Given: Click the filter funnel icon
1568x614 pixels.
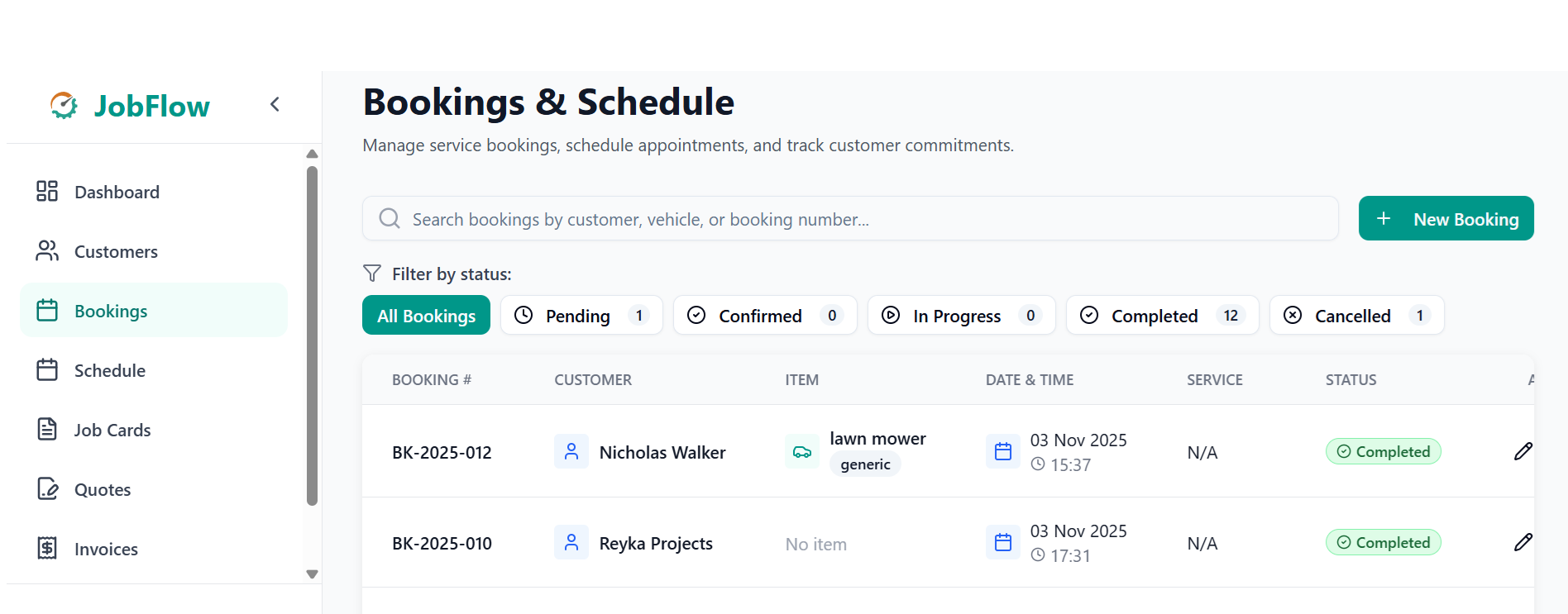Looking at the screenshot, I should tap(370, 273).
